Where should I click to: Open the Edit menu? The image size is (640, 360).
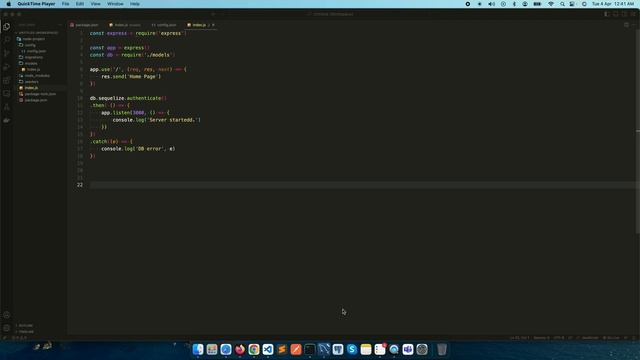pyautogui.click(x=80, y=4)
